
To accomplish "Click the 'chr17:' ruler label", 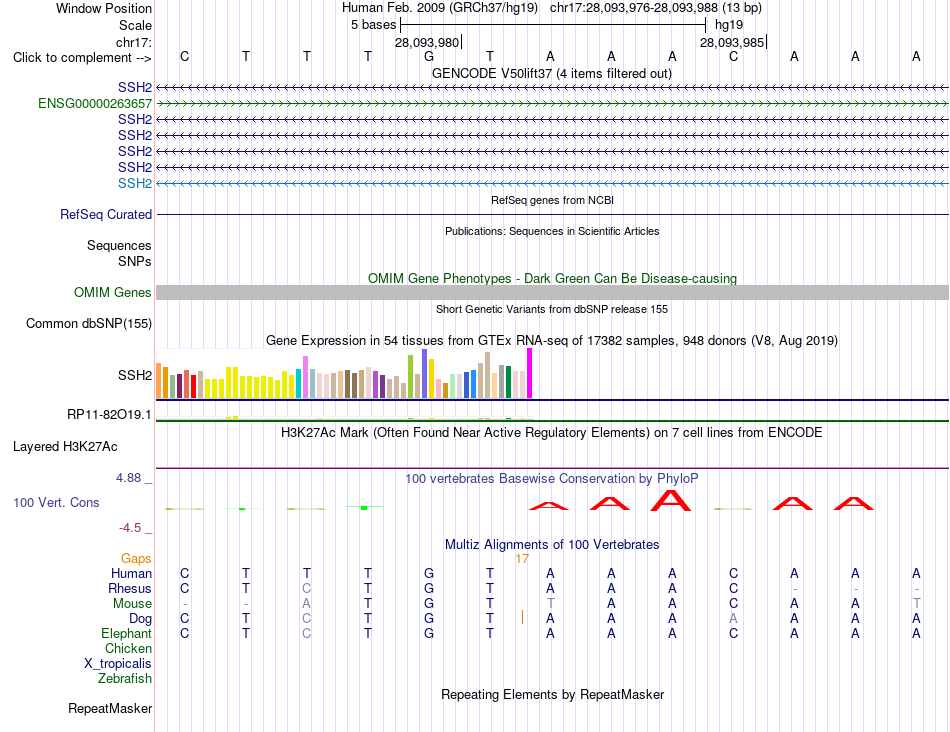I will (134, 42).
